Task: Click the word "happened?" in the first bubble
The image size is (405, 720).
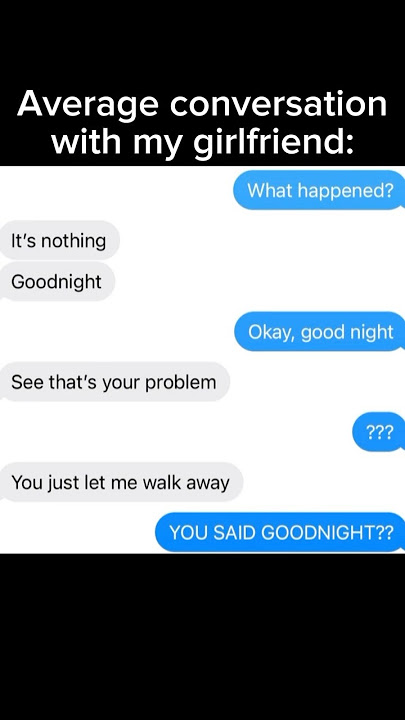Action: pyautogui.click(x=345, y=191)
